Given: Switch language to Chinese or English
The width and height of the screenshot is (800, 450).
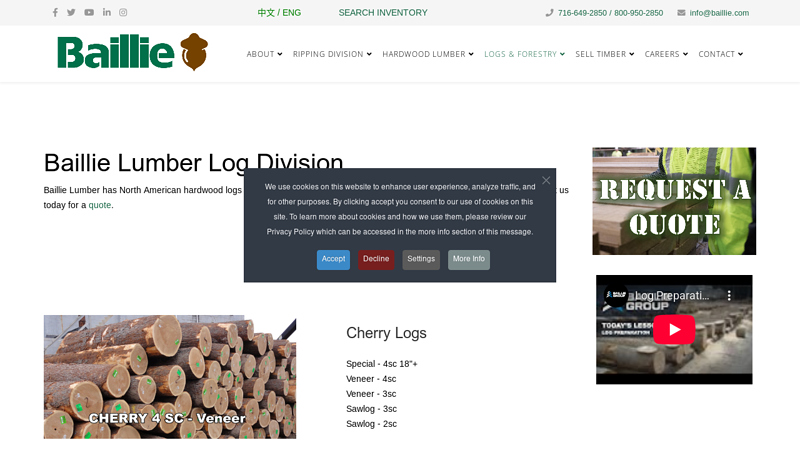Looking at the screenshot, I should (279, 13).
